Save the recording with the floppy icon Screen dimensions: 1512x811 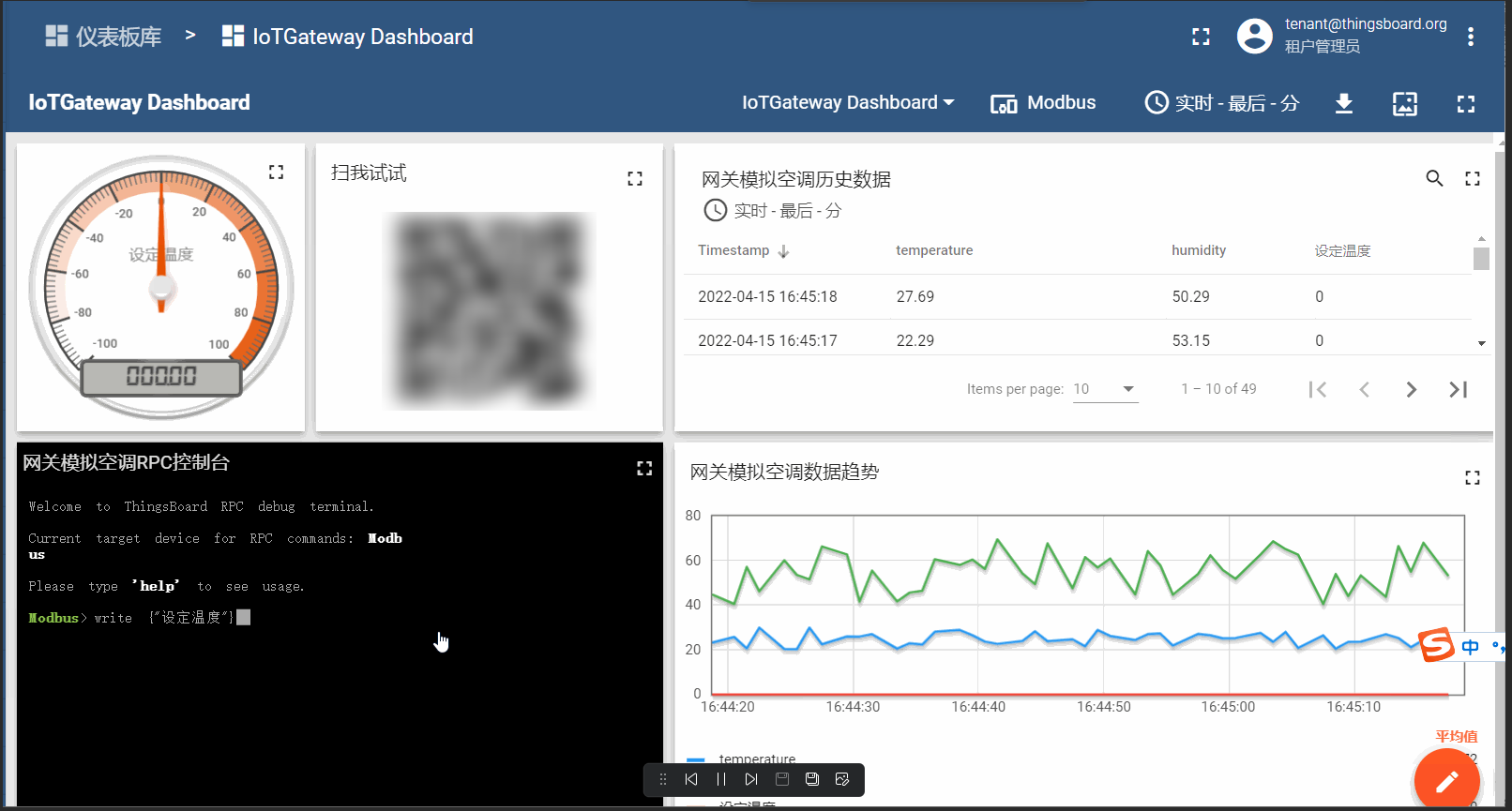(812, 779)
